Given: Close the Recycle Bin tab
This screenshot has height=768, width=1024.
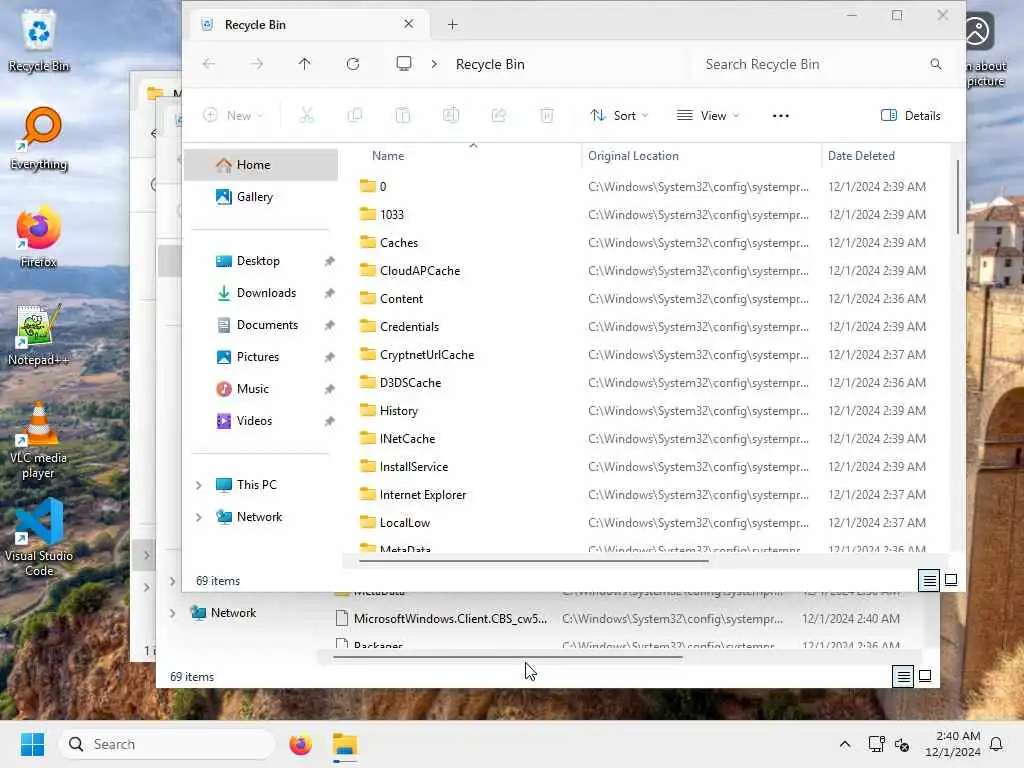Looking at the screenshot, I should click(x=409, y=24).
